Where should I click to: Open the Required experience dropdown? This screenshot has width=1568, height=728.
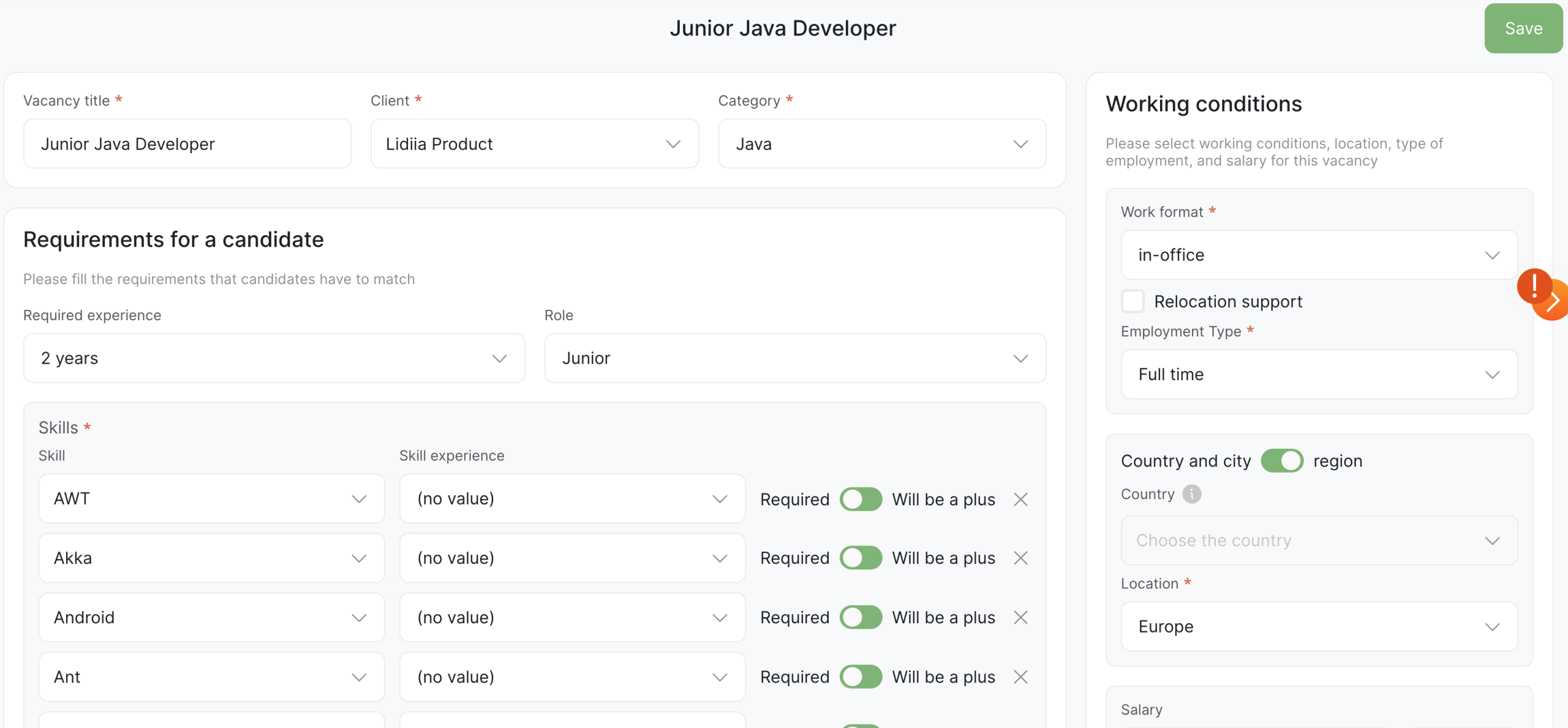(274, 358)
